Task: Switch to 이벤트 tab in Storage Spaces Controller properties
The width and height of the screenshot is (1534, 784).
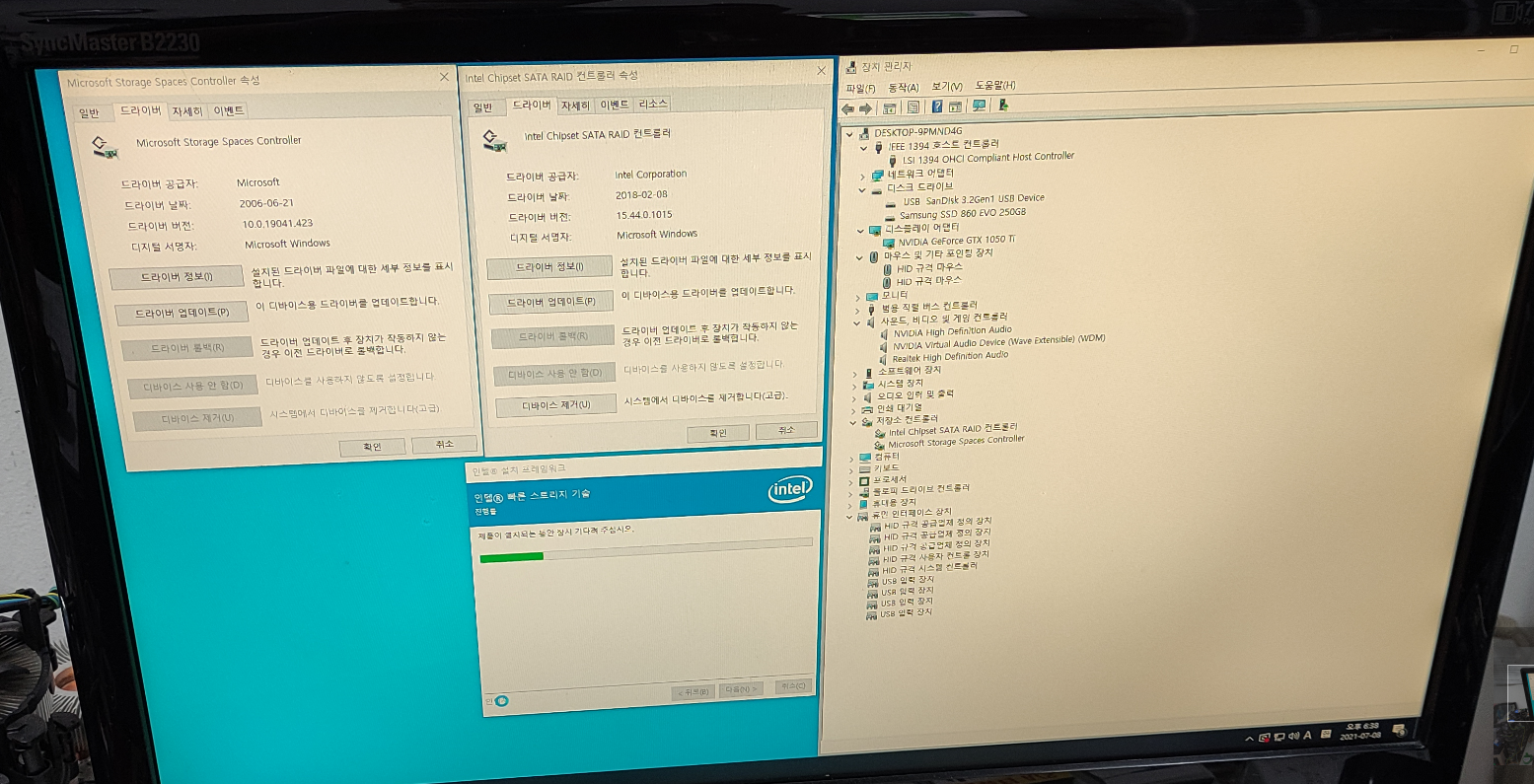Action: coord(228,110)
